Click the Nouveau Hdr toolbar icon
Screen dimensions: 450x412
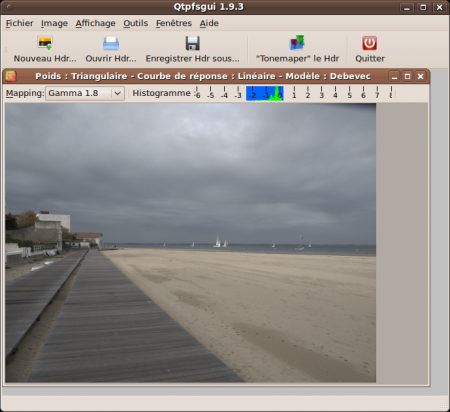coord(45,43)
